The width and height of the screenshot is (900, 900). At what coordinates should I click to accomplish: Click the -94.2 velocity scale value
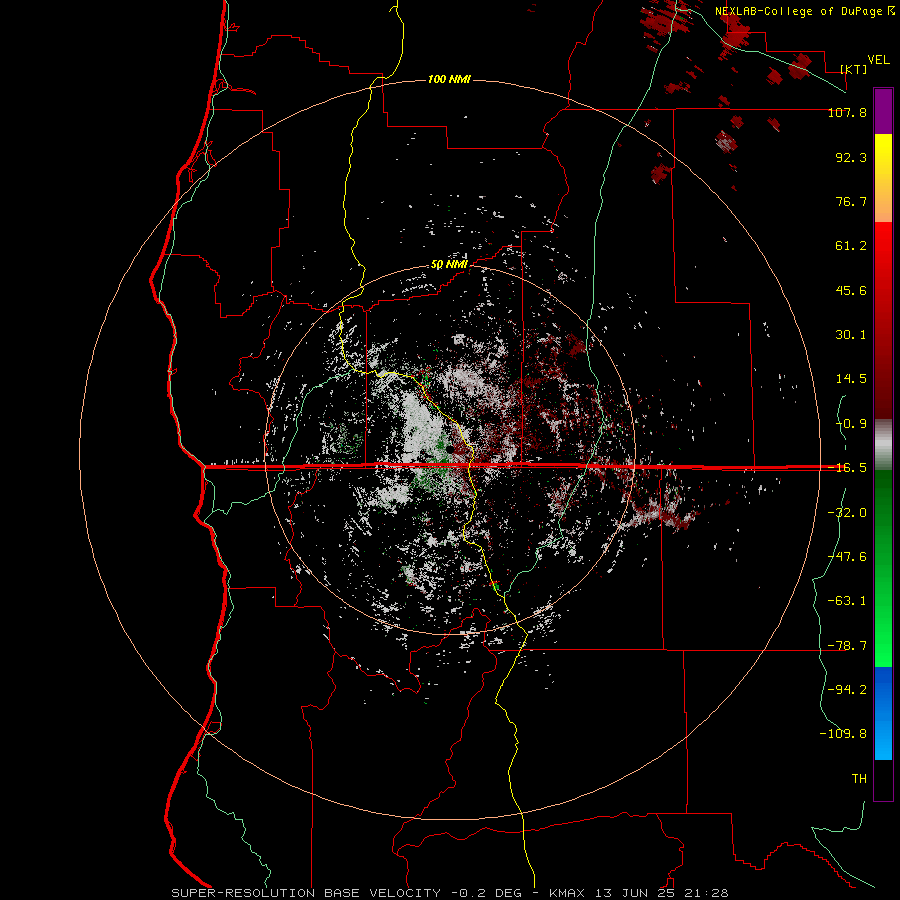click(x=847, y=690)
